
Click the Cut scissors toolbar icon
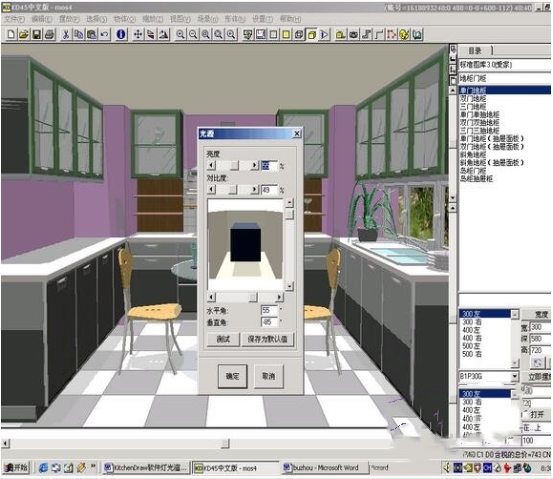point(66,35)
